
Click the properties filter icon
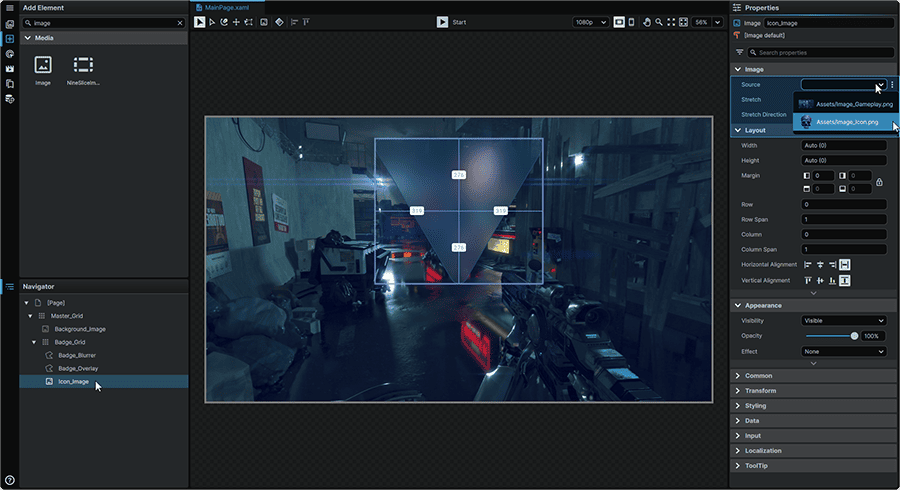[x=739, y=52]
